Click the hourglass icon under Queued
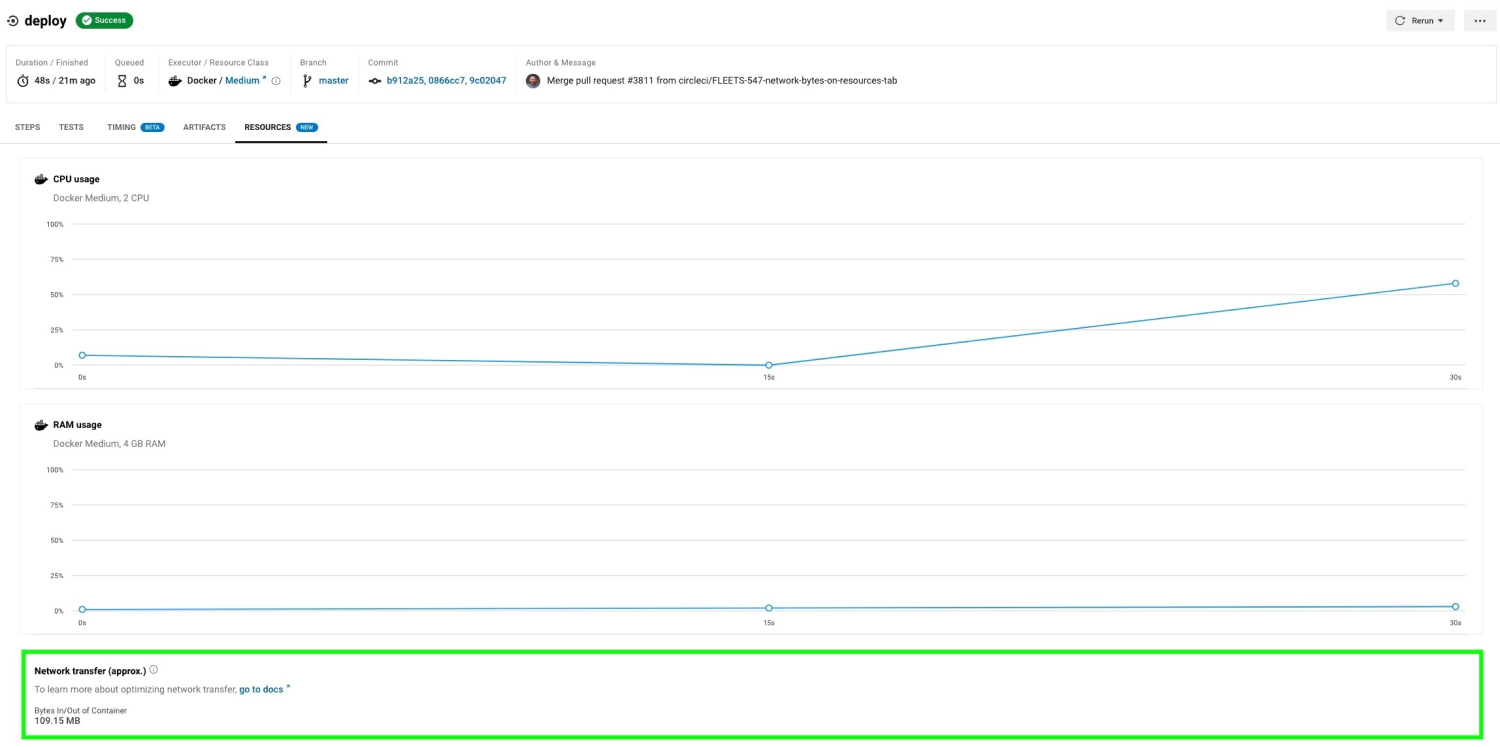The image size is (1500, 747). point(123,81)
